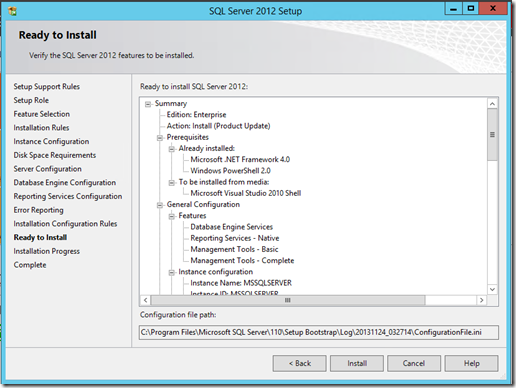
Task: Collapse the Already installed node
Action: pos(171,149)
